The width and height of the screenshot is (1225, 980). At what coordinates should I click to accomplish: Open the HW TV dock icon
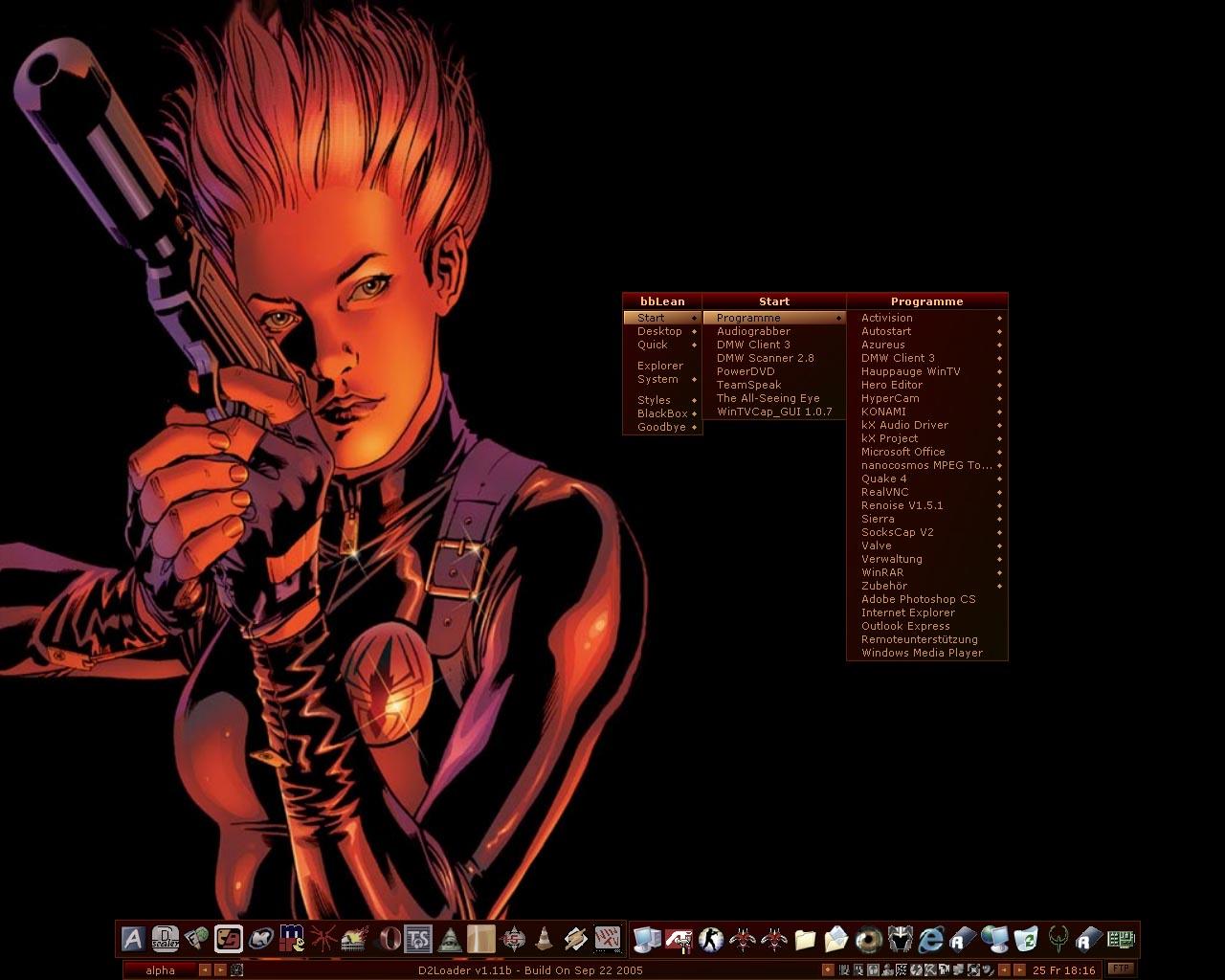608,939
